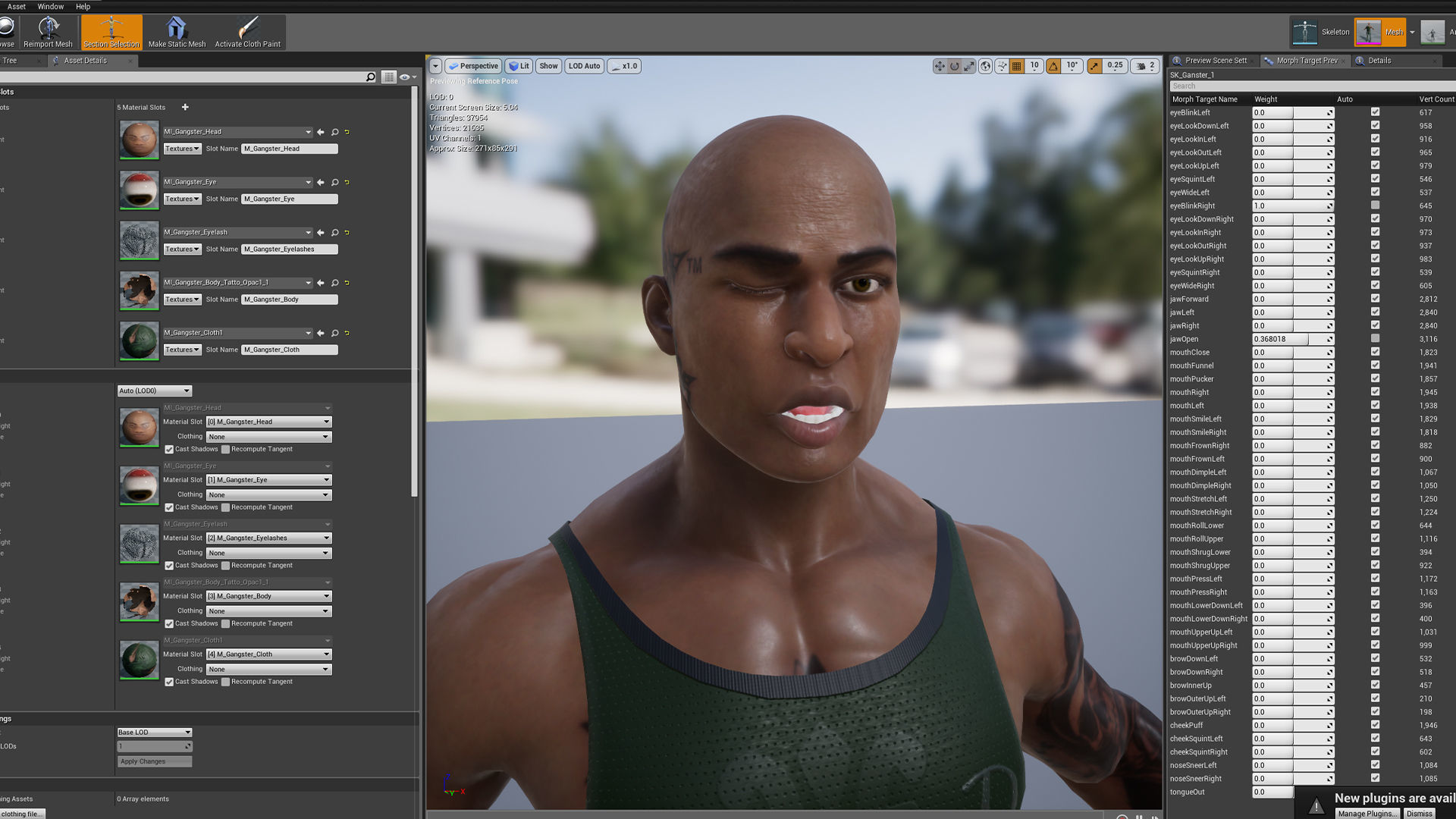Viewport: 1456px width, 819px height.
Task: Enable Recompute Tangent for M_Gangster_Cloth section
Action: [225, 682]
